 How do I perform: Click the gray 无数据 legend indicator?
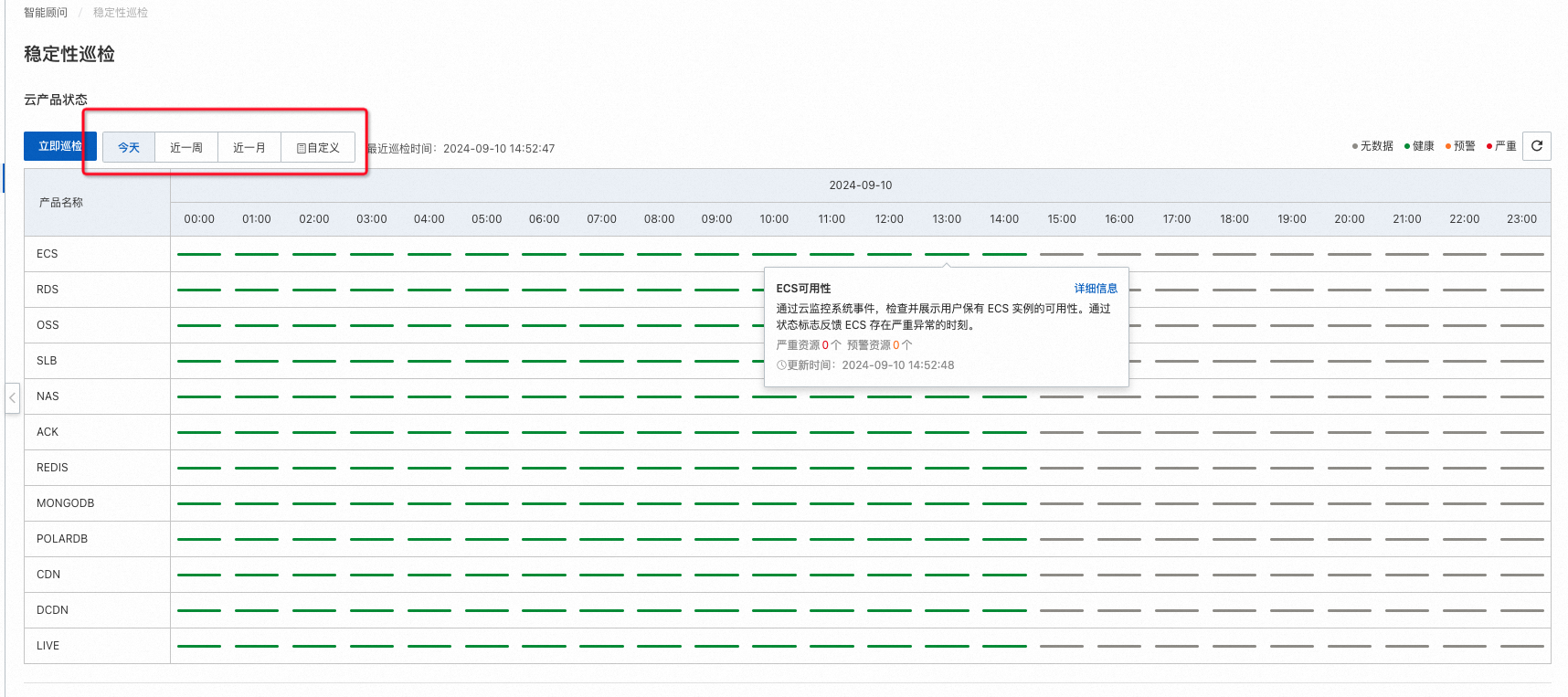pos(1354,146)
